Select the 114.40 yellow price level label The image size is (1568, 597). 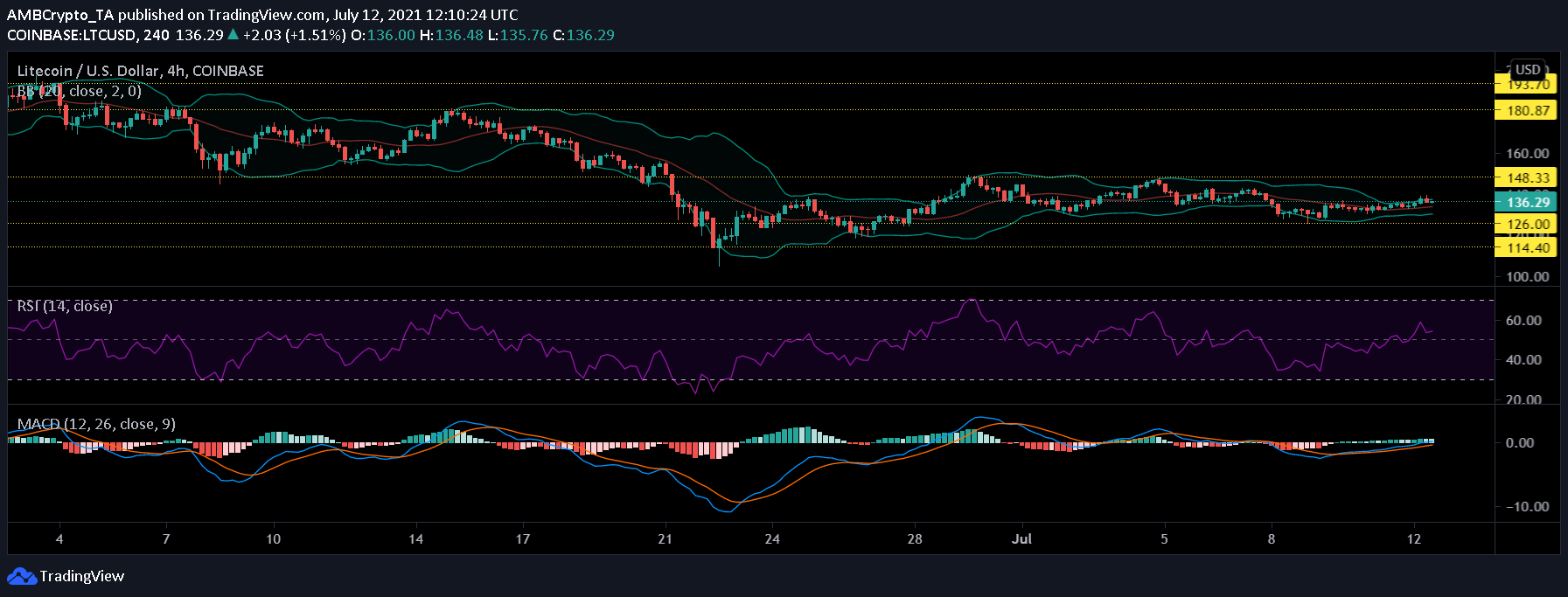point(1527,247)
